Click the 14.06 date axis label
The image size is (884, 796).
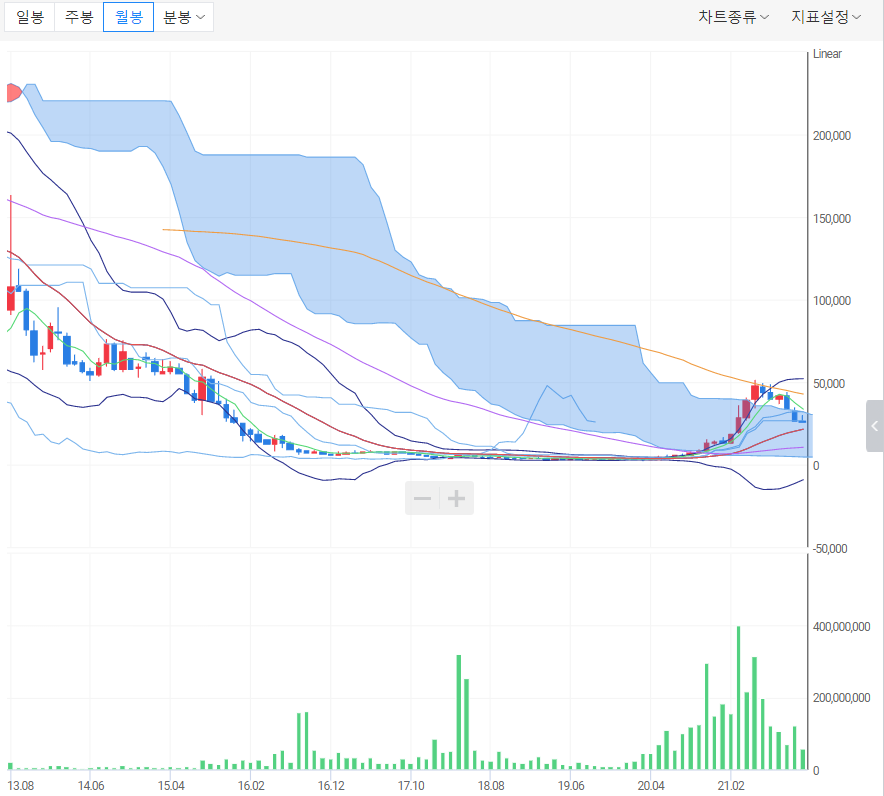(91, 786)
